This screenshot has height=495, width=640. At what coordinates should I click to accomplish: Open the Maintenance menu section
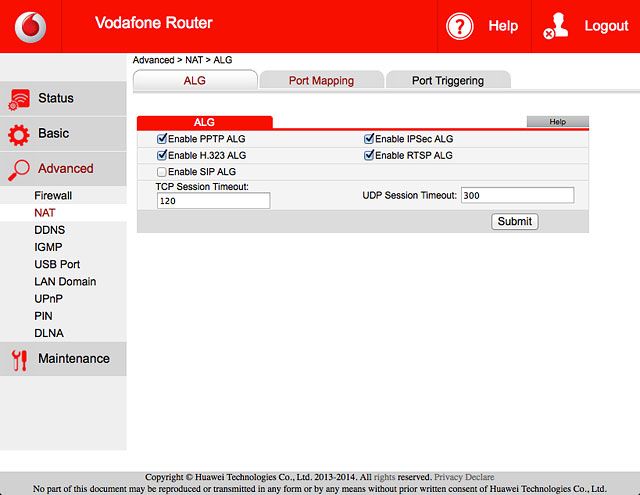tap(63, 359)
